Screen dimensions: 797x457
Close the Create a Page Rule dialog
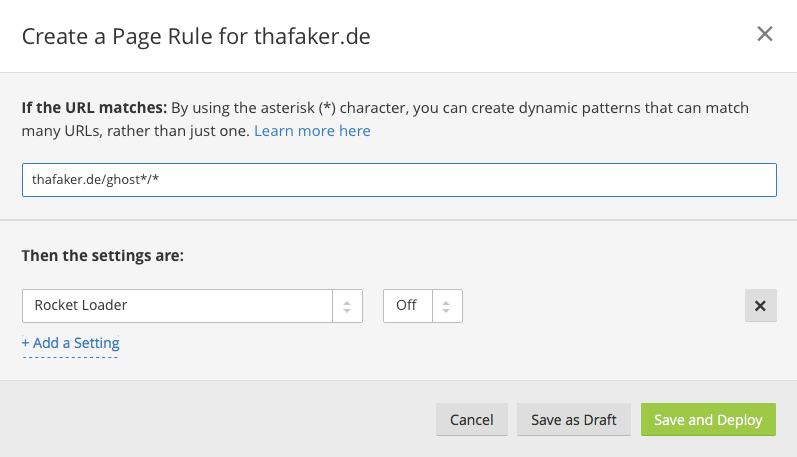(x=765, y=35)
